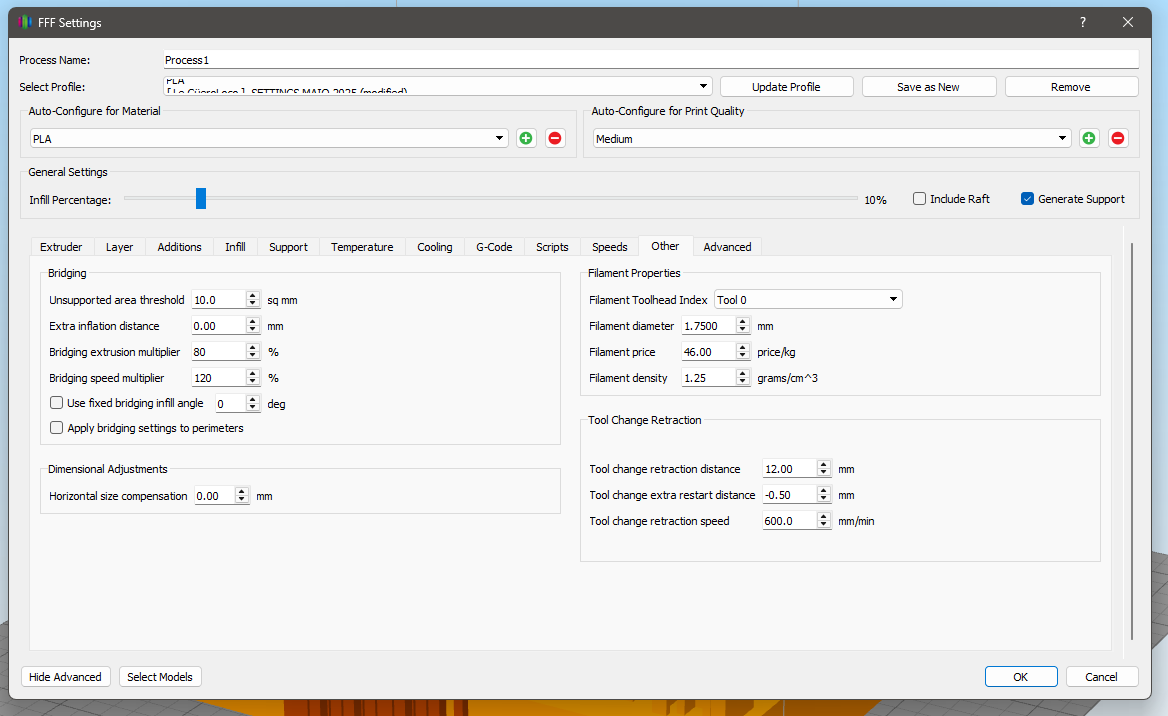
Task: Click the Update Profile button
Action: pyautogui.click(x=787, y=86)
